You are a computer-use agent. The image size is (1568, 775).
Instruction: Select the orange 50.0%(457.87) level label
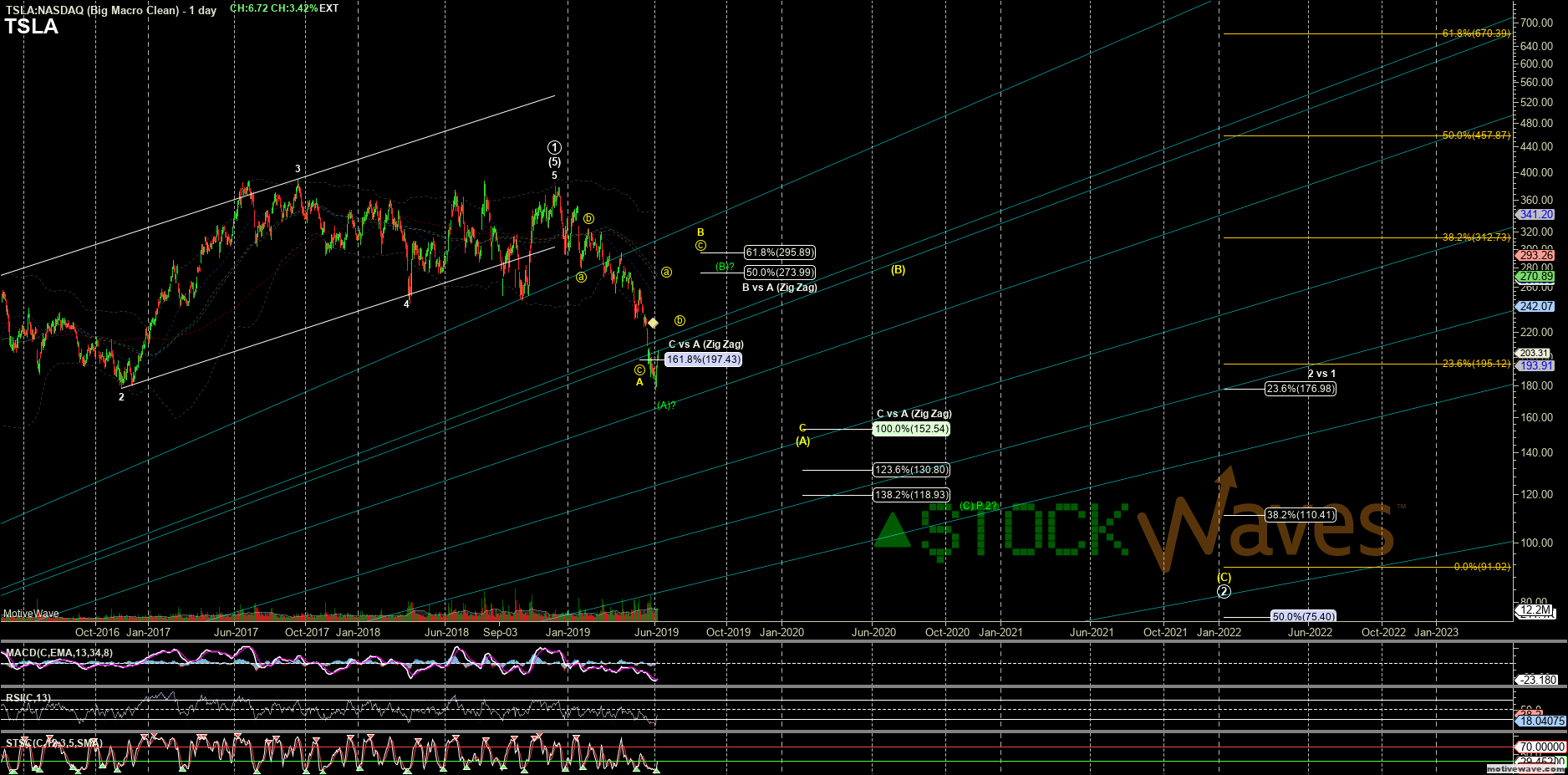(x=1476, y=135)
